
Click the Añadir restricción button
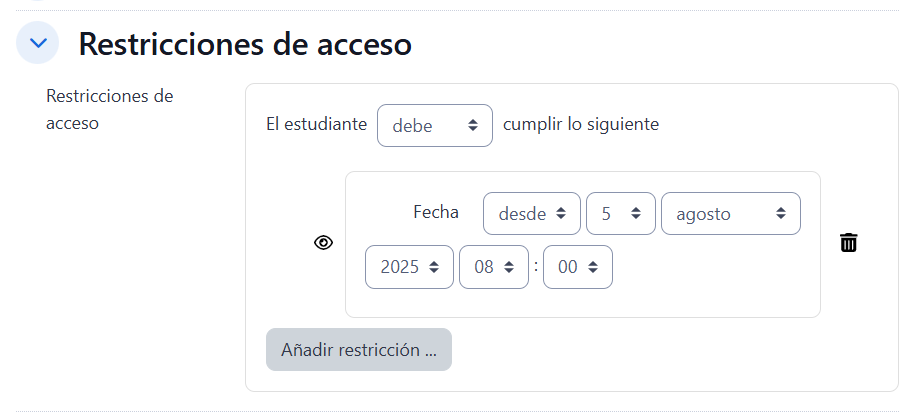[x=359, y=350]
